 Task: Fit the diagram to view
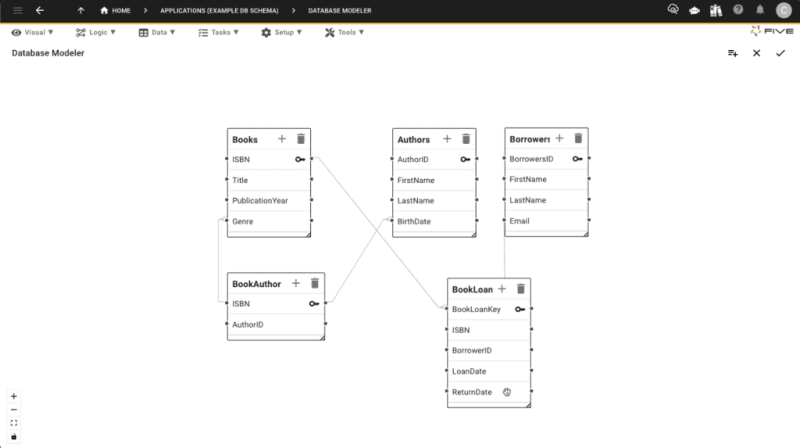point(14,423)
